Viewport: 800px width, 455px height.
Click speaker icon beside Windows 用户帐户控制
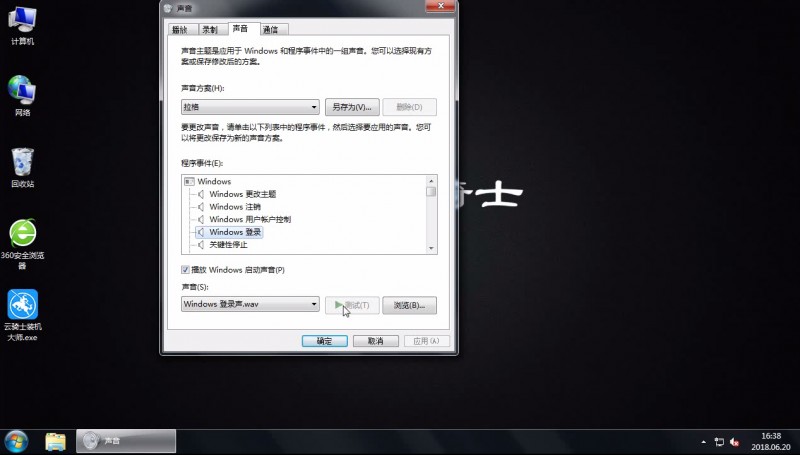[201, 219]
